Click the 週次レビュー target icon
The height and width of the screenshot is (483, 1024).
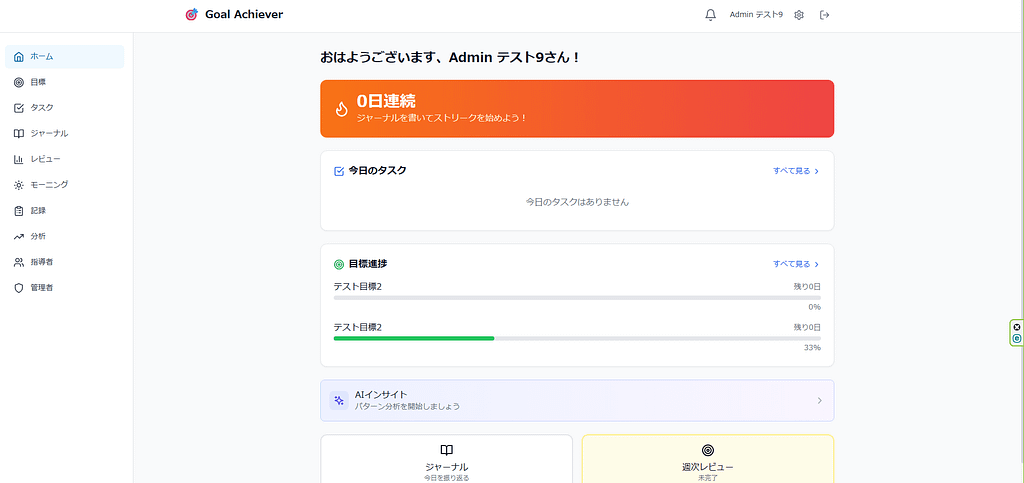[708, 450]
